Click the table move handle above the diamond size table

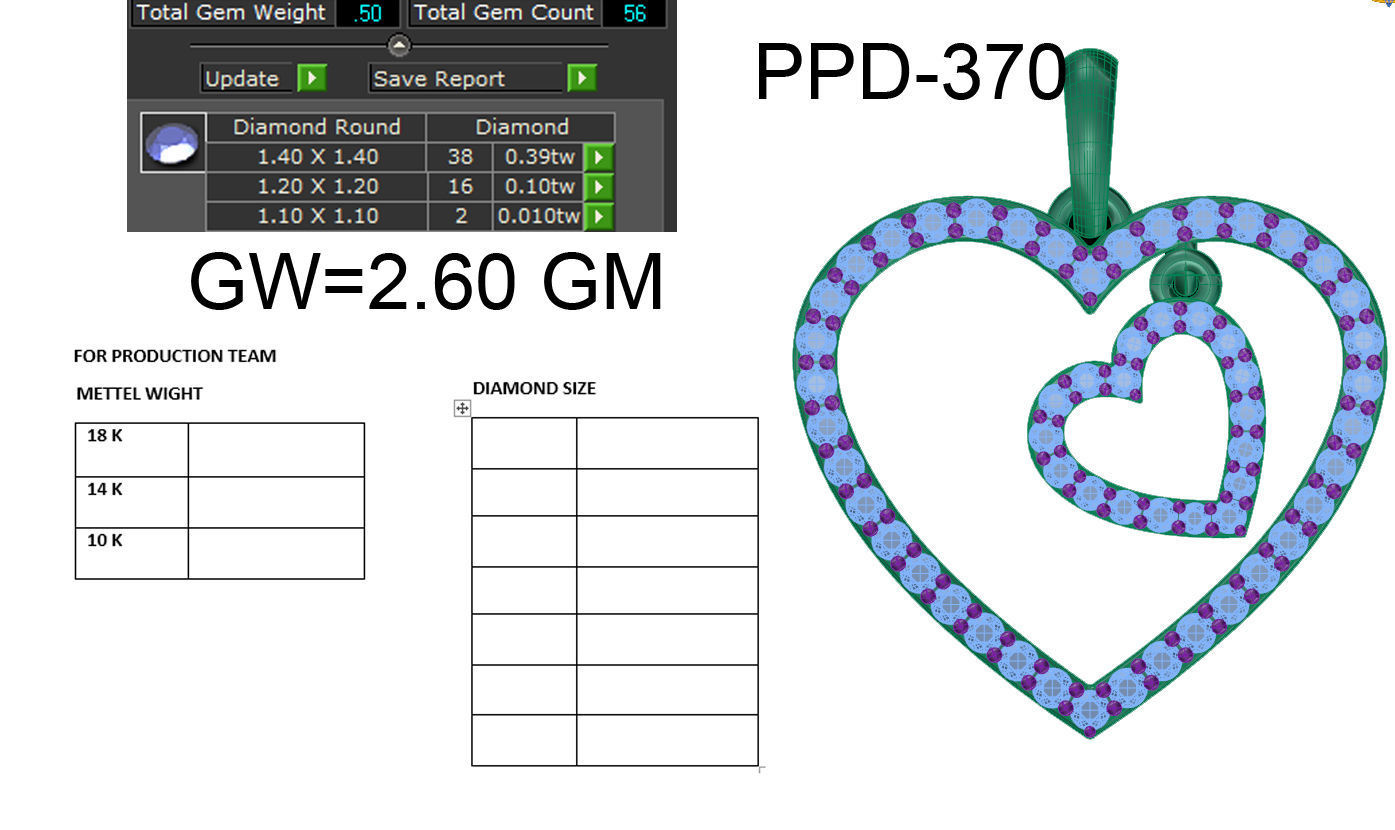click(462, 408)
